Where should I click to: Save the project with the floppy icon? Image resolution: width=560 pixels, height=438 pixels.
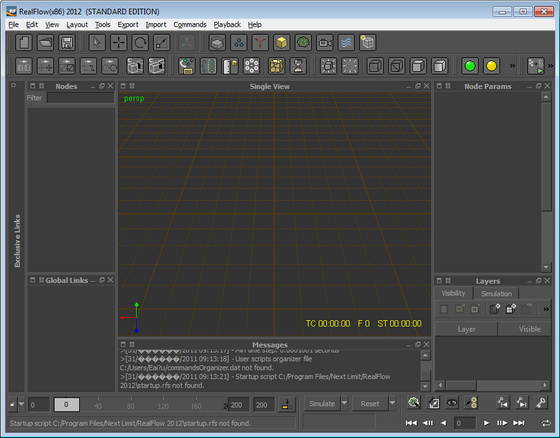point(67,43)
